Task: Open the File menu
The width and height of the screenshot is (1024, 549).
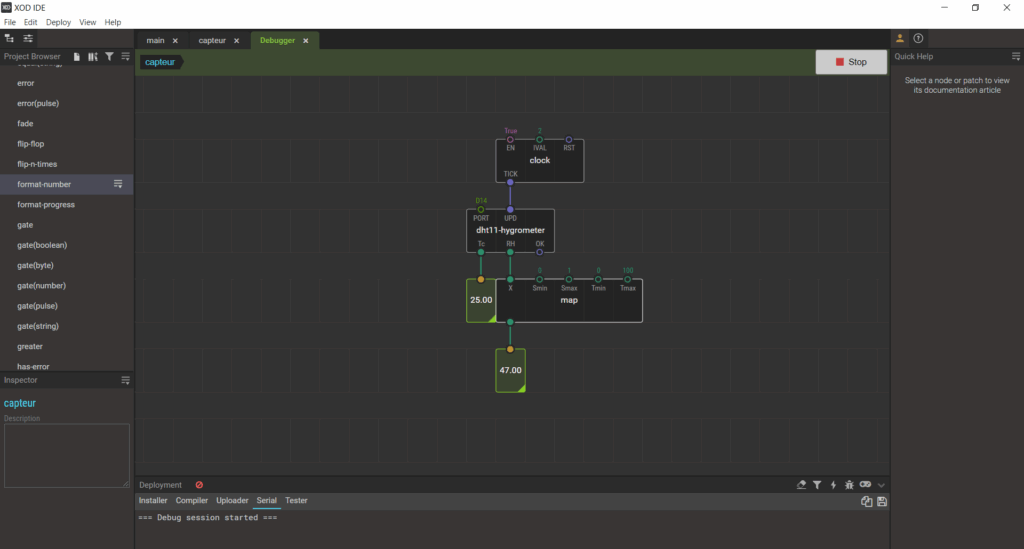Action: pos(10,22)
